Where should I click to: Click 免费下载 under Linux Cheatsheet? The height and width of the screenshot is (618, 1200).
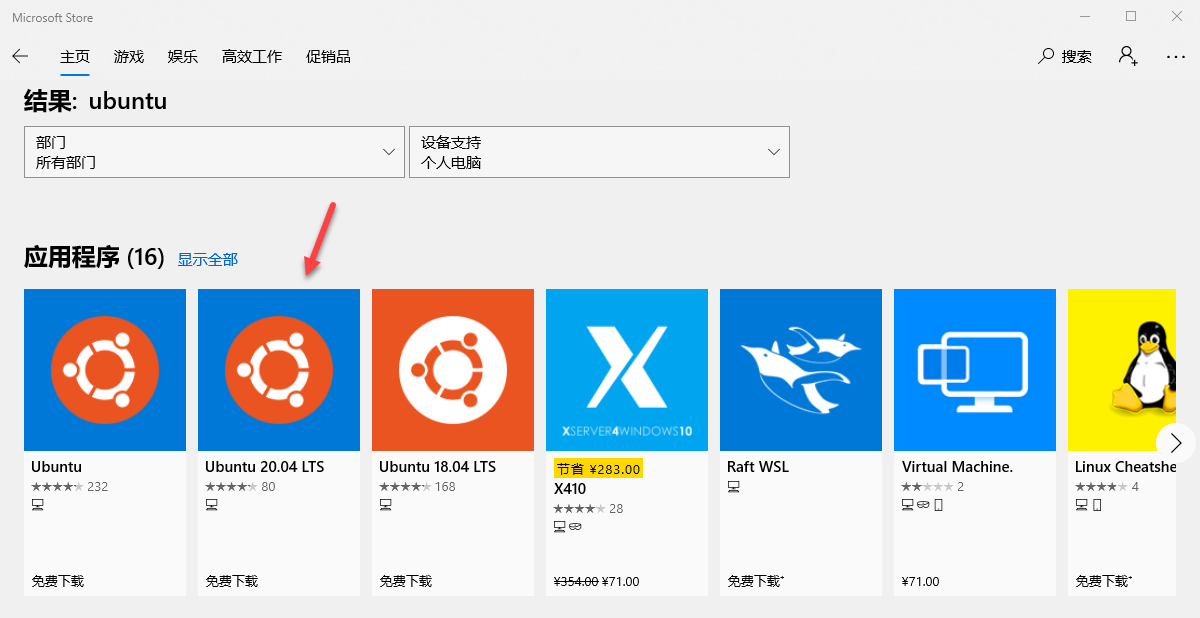click(x=1104, y=581)
